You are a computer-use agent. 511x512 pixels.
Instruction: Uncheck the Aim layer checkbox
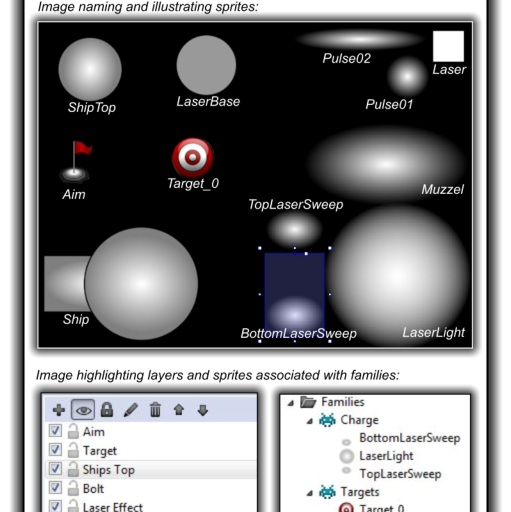coord(55,431)
